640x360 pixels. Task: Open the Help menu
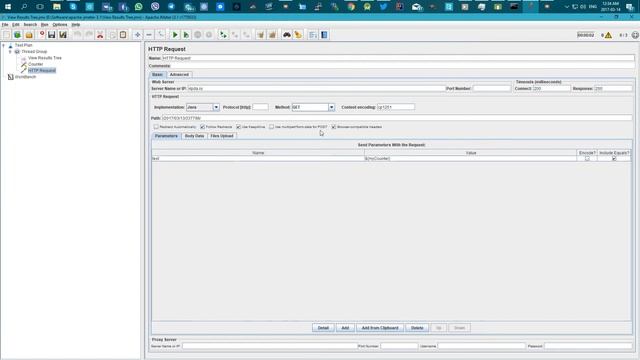(x=76, y=24)
